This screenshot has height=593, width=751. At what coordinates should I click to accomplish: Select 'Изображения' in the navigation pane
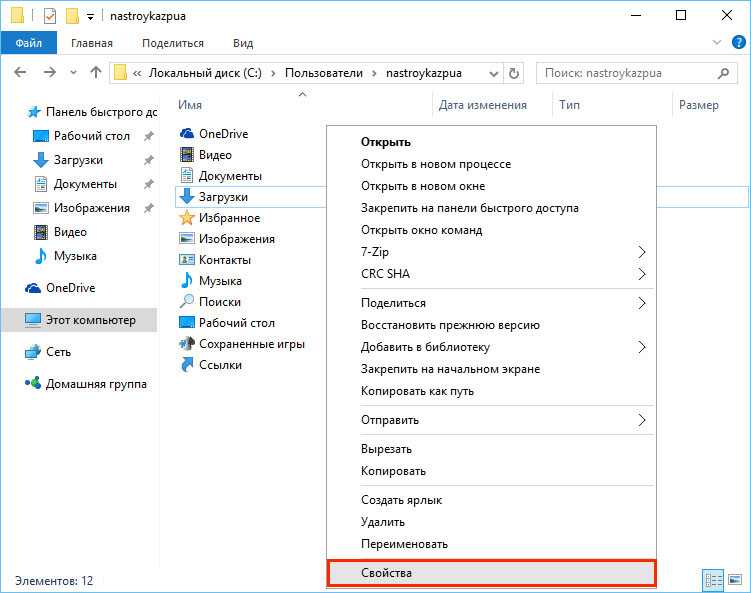click(91, 208)
